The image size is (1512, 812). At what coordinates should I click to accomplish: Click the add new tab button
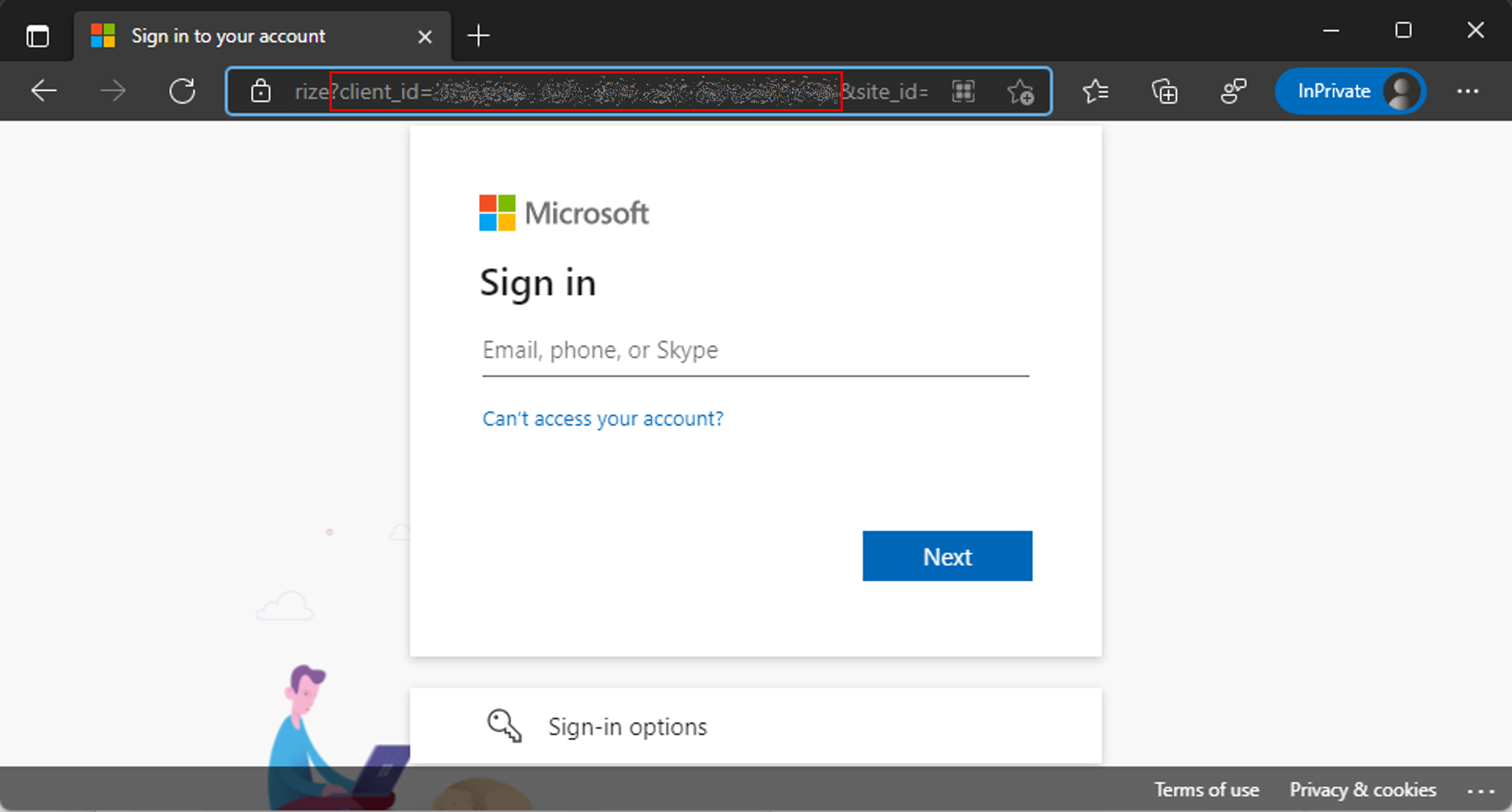pos(478,35)
